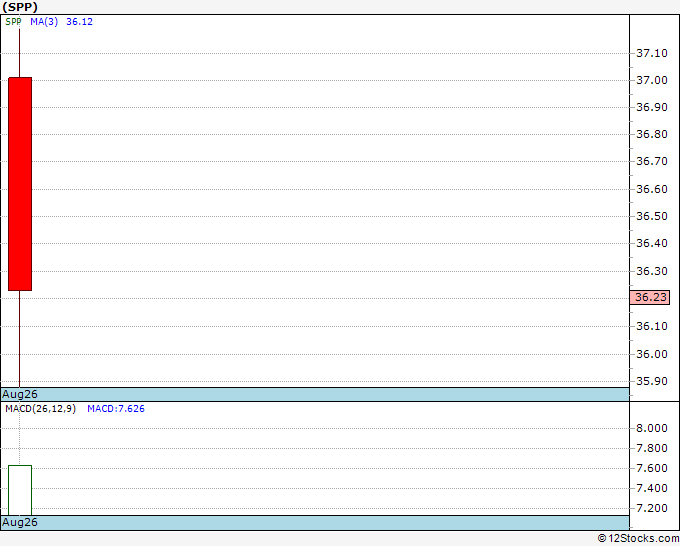Select the 36.10 price axis label
Viewport: 680px width, 546px height.
point(651,326)
